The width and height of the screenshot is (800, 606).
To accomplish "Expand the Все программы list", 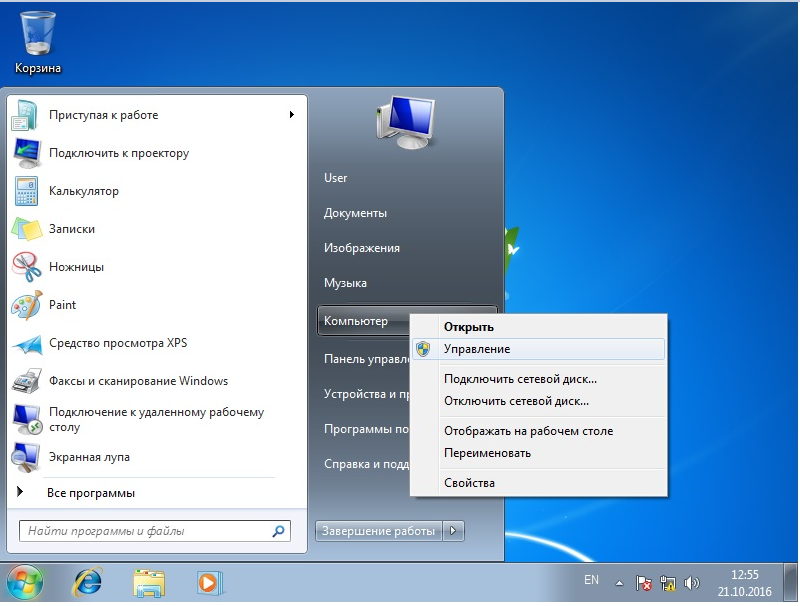I will 91,493.
